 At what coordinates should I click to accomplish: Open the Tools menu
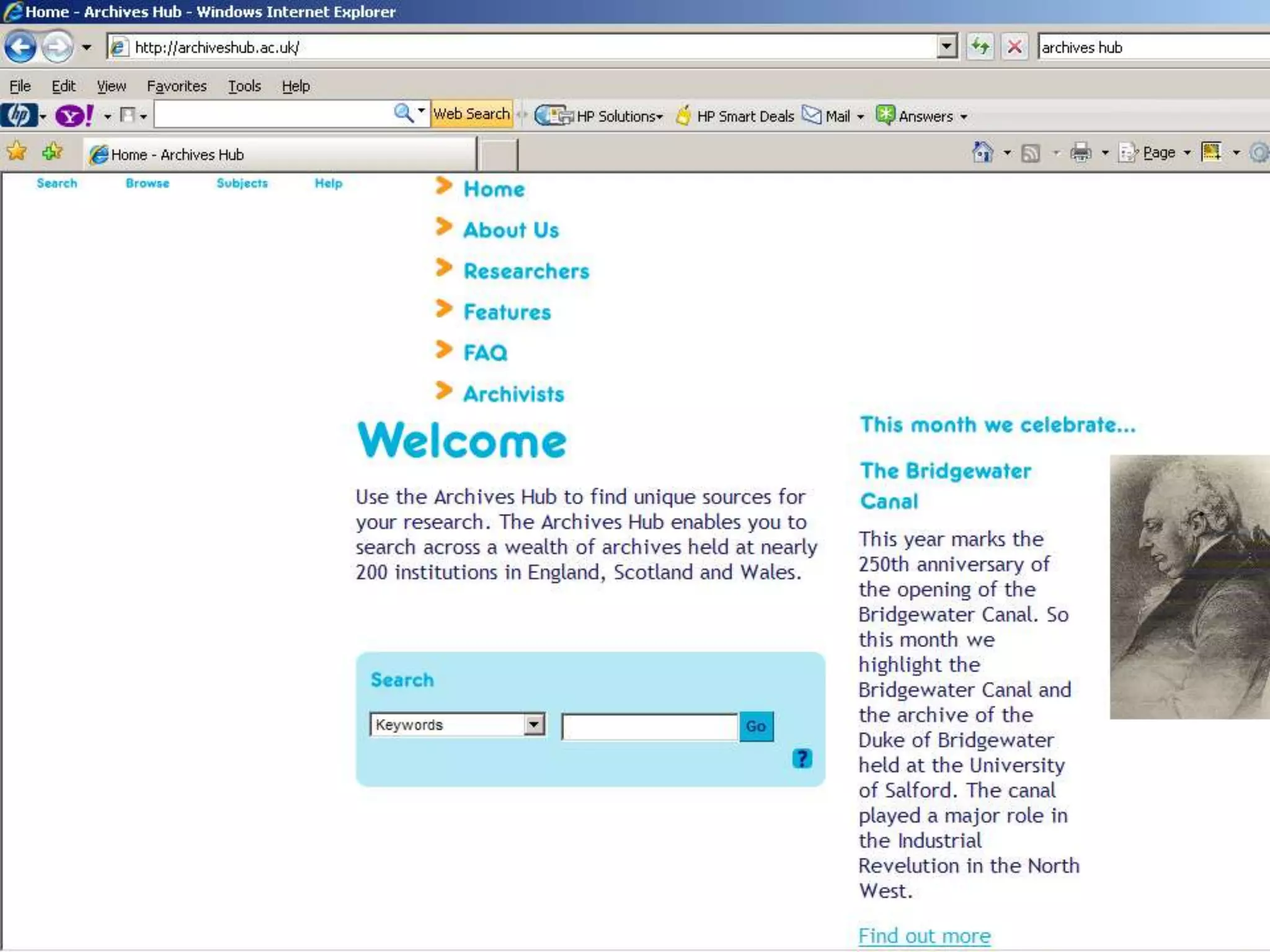point(244,86)
